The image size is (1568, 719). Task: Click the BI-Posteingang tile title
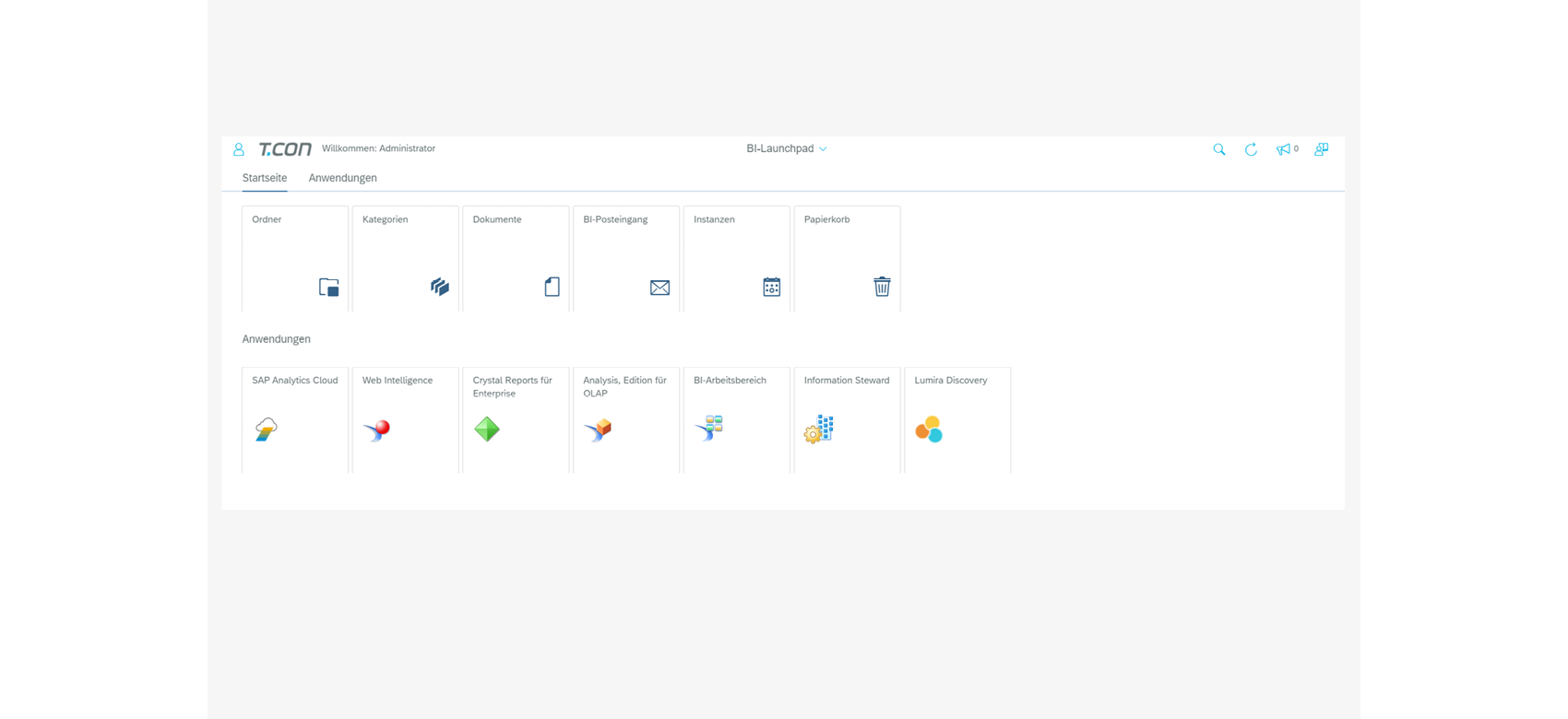click(615, 219)
